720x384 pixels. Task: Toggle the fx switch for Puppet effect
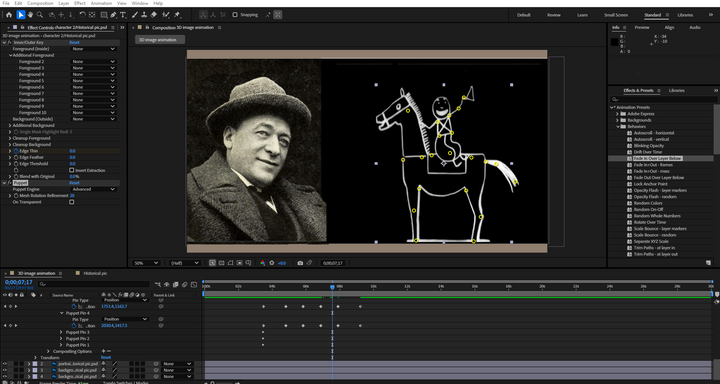coord(10,183)
